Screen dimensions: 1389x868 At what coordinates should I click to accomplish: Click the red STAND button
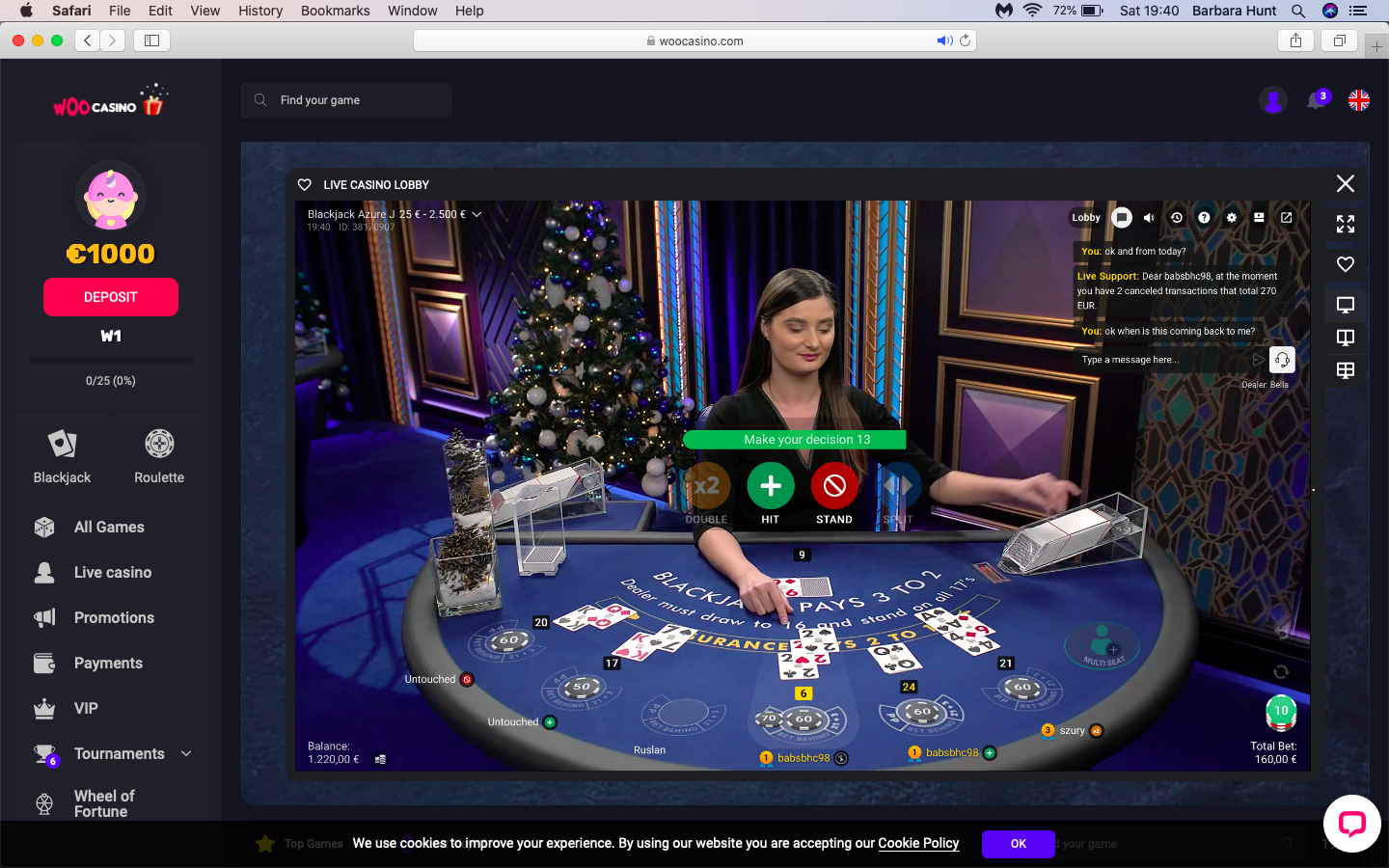(834, 486)
